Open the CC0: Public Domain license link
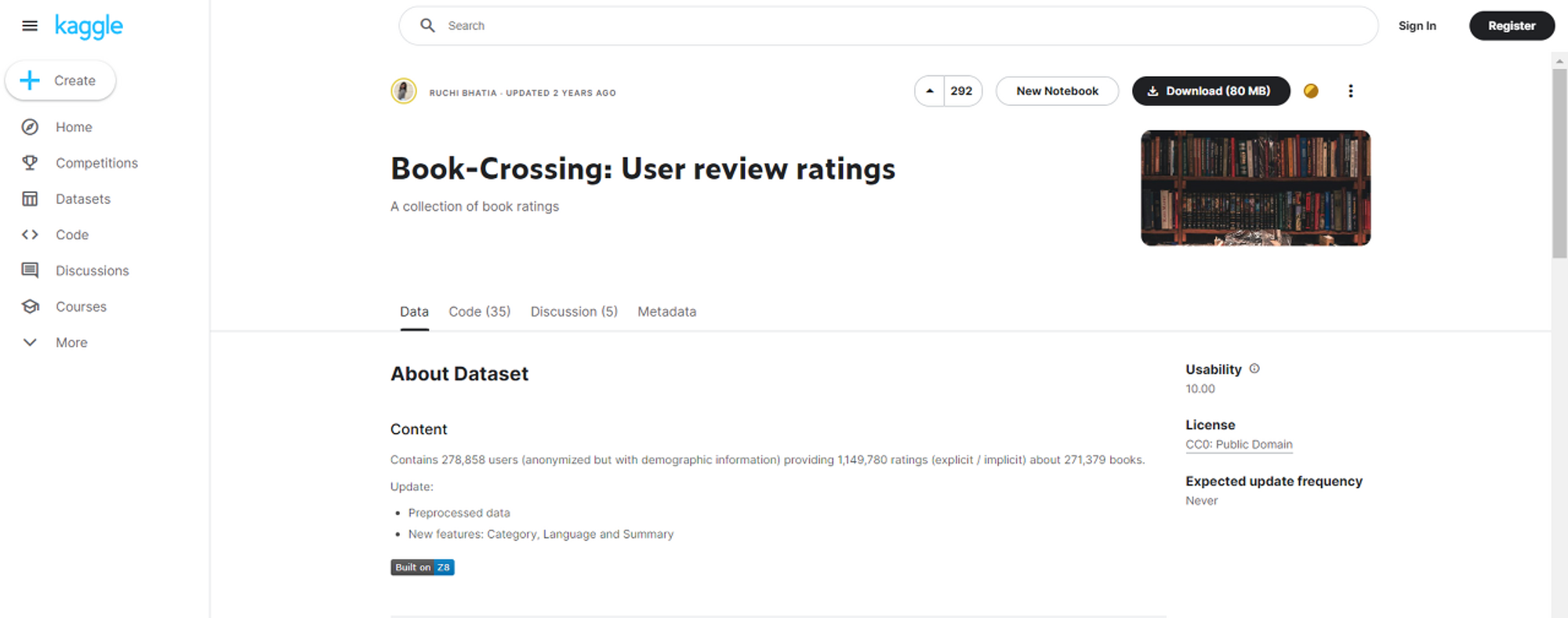The image size is (1568, 618). (1239, 445)
